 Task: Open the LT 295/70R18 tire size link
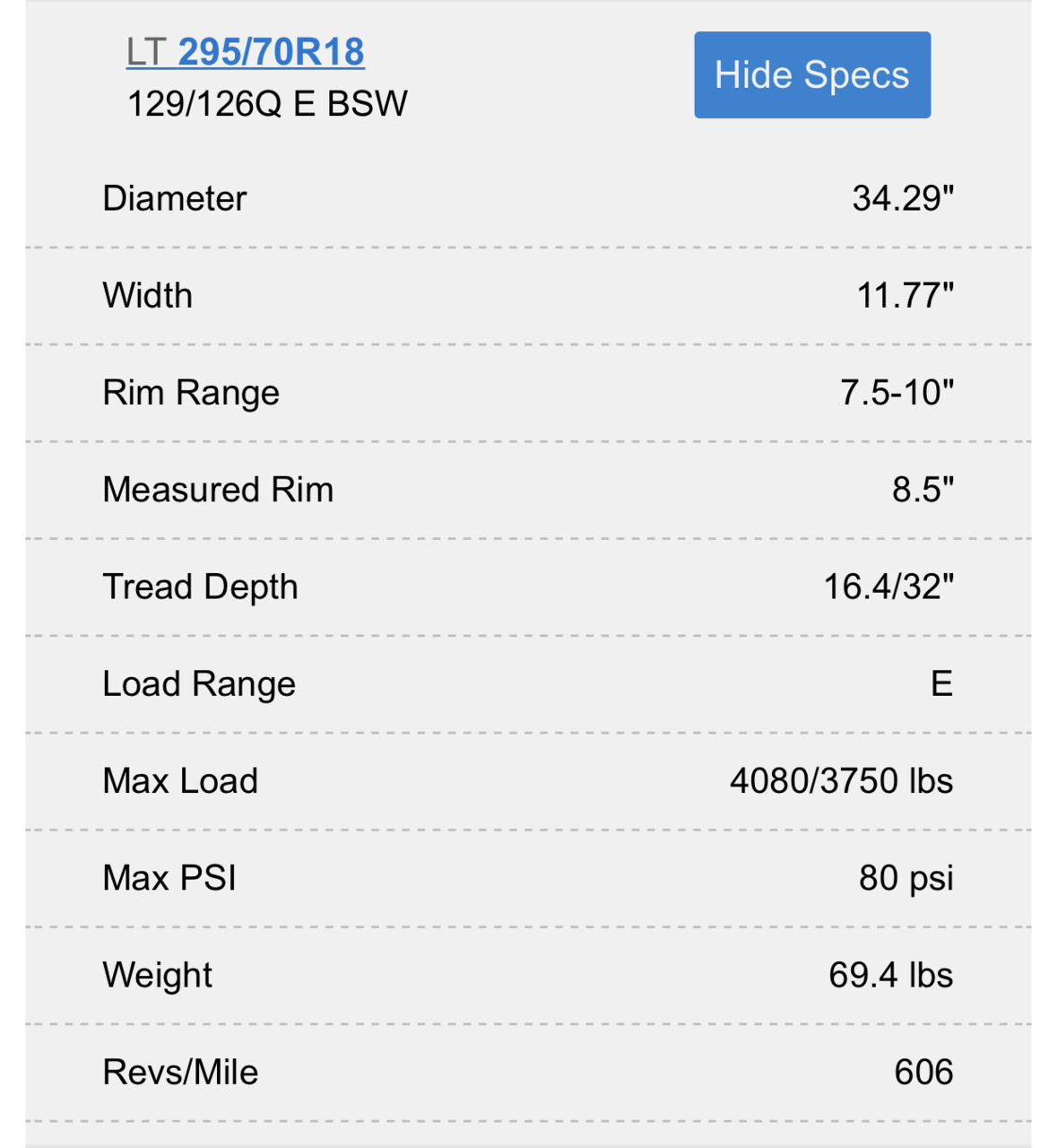point(245,52)
